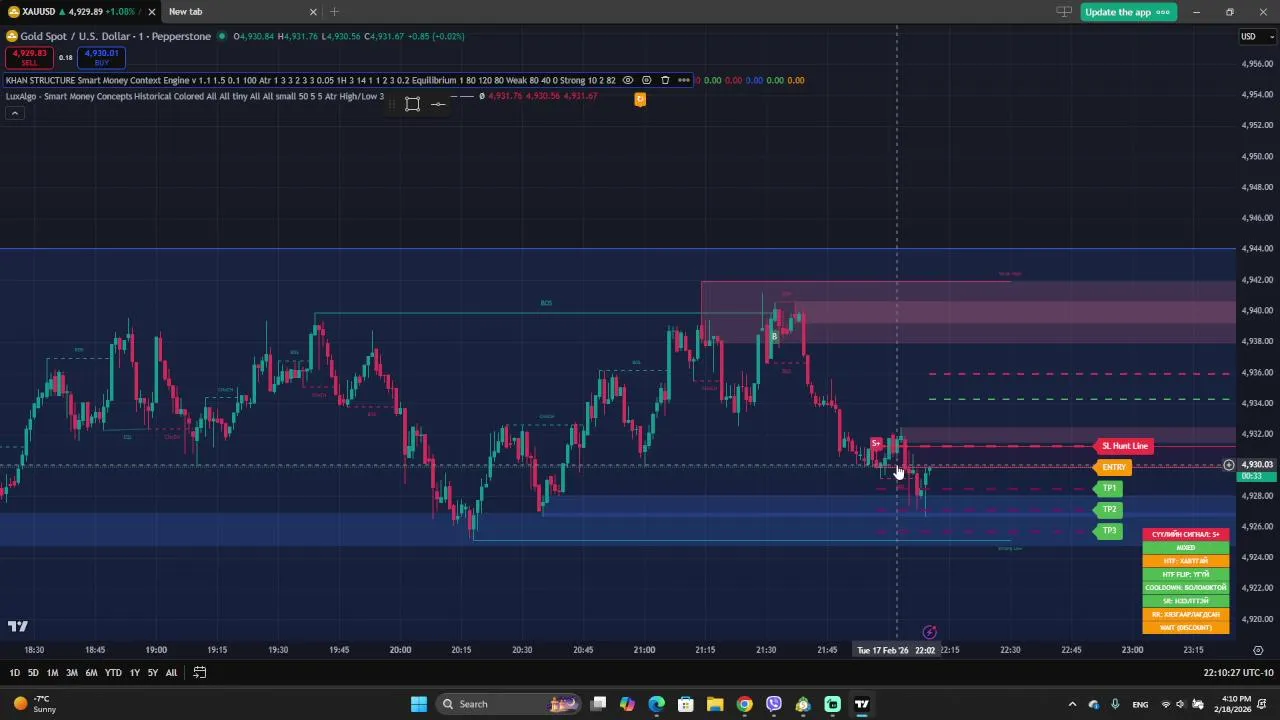1280x720 pixels.
Task: Open a new tab with plus button
Action: point(334,12)
